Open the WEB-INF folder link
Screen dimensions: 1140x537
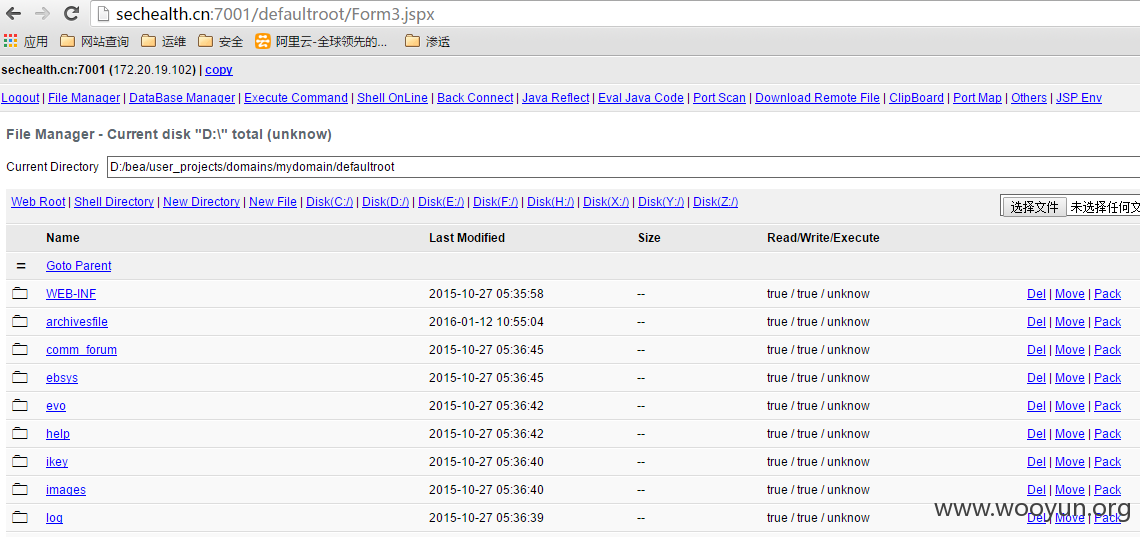pos(71,294)
